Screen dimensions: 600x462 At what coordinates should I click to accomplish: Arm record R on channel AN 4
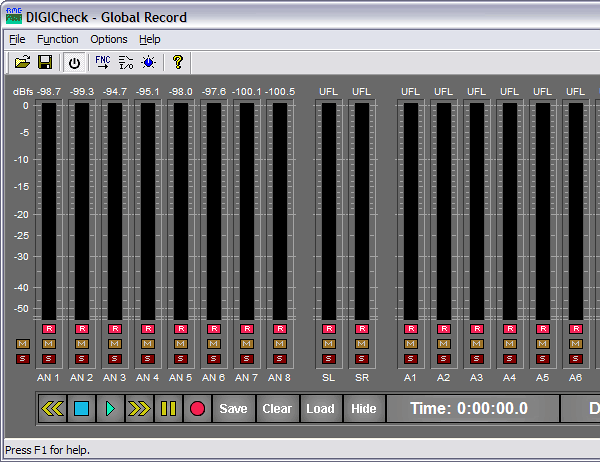point(148,329)
